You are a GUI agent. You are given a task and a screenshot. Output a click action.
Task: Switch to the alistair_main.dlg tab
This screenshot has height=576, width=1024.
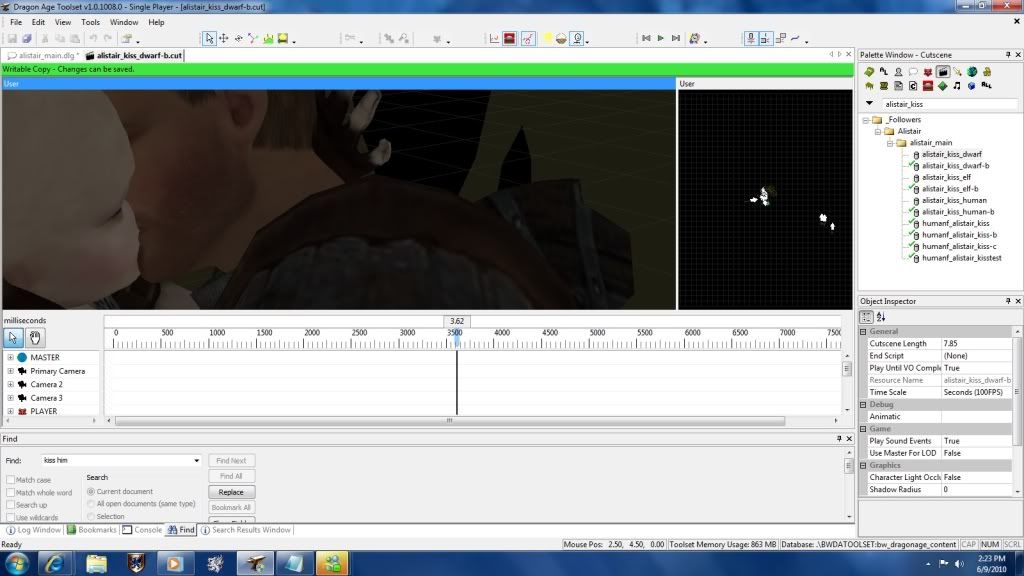tap(42, 56)
